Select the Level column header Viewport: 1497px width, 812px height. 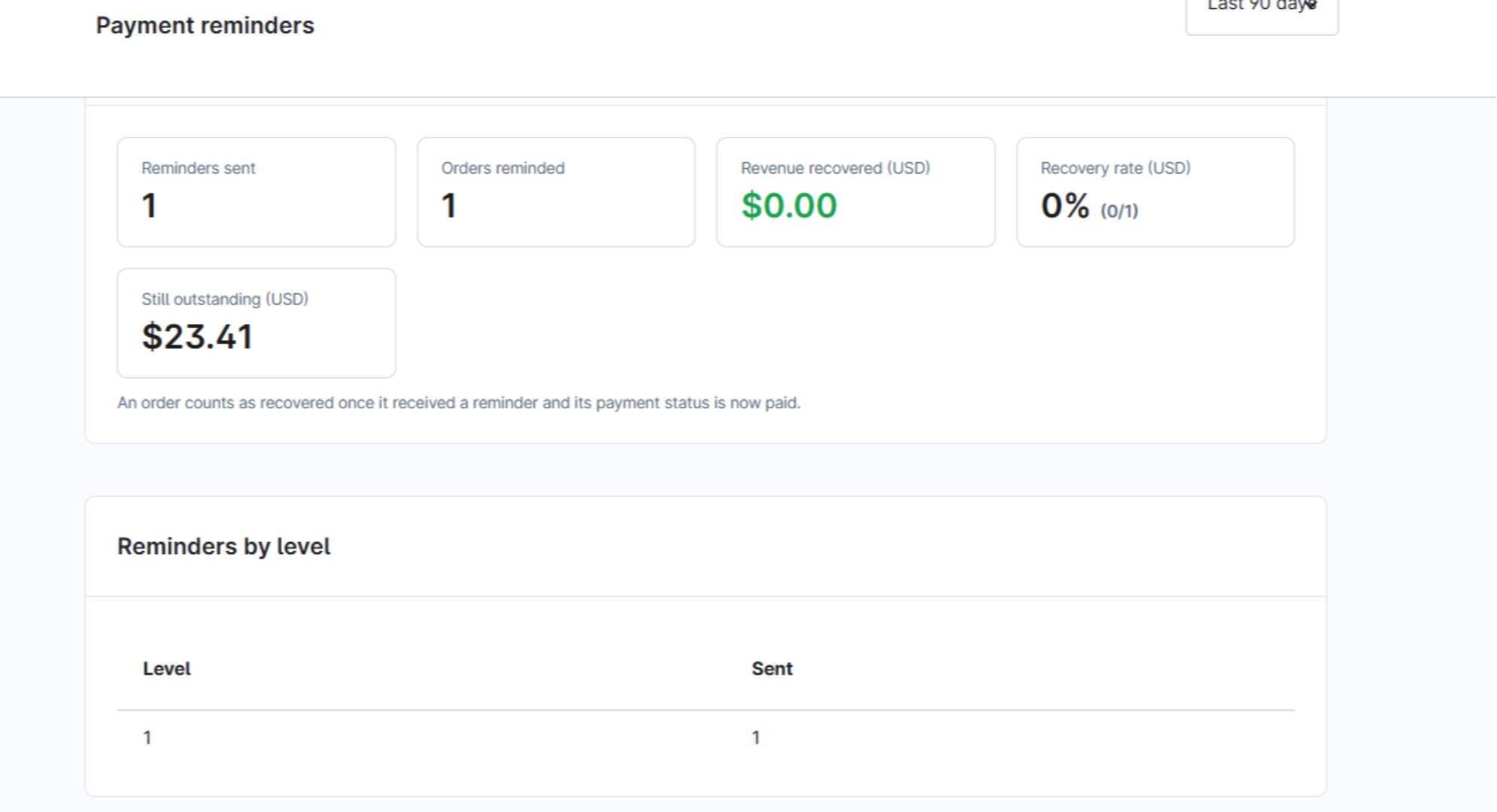(167, 669)
